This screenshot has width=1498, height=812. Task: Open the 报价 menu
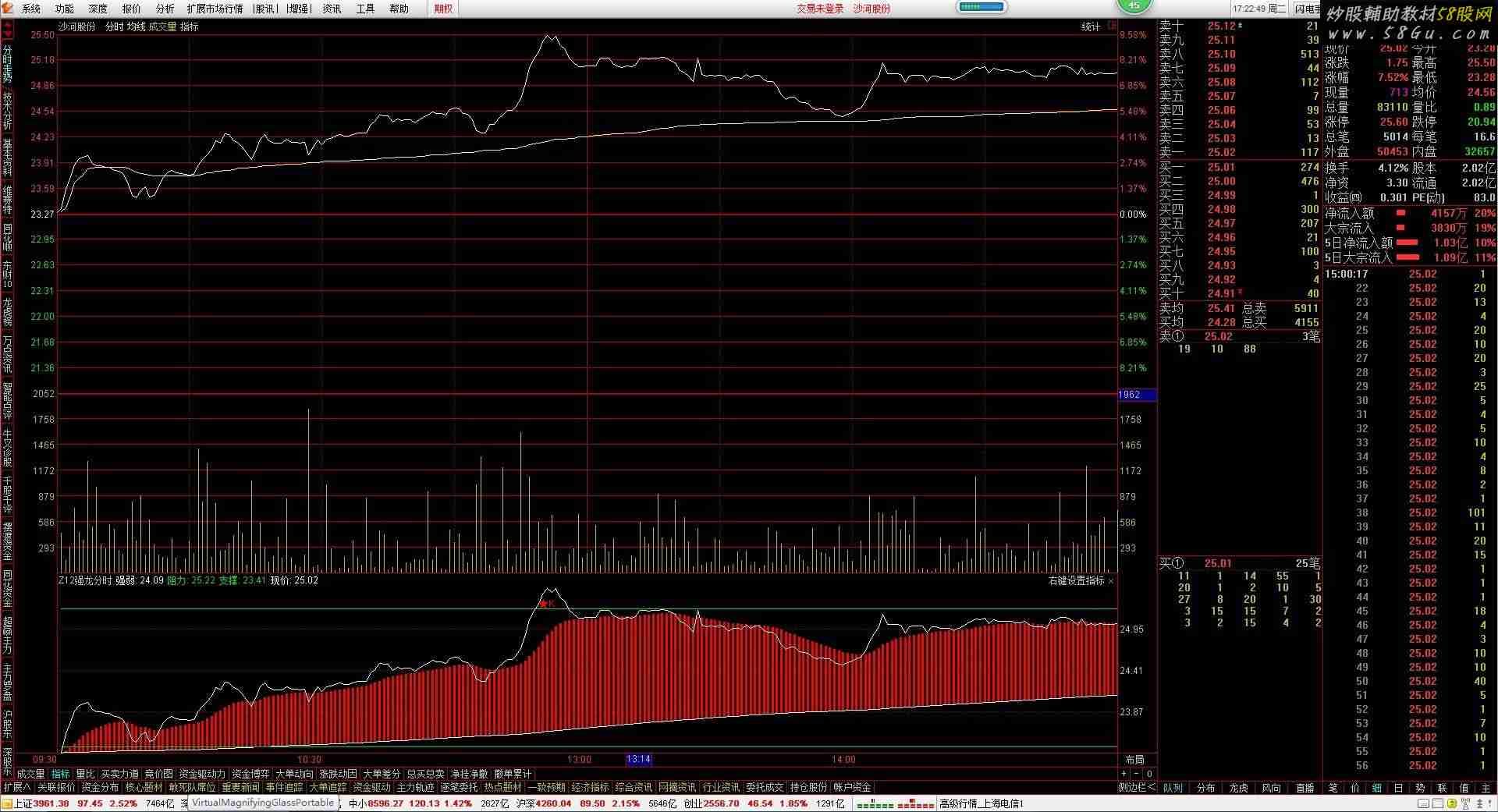132,9
